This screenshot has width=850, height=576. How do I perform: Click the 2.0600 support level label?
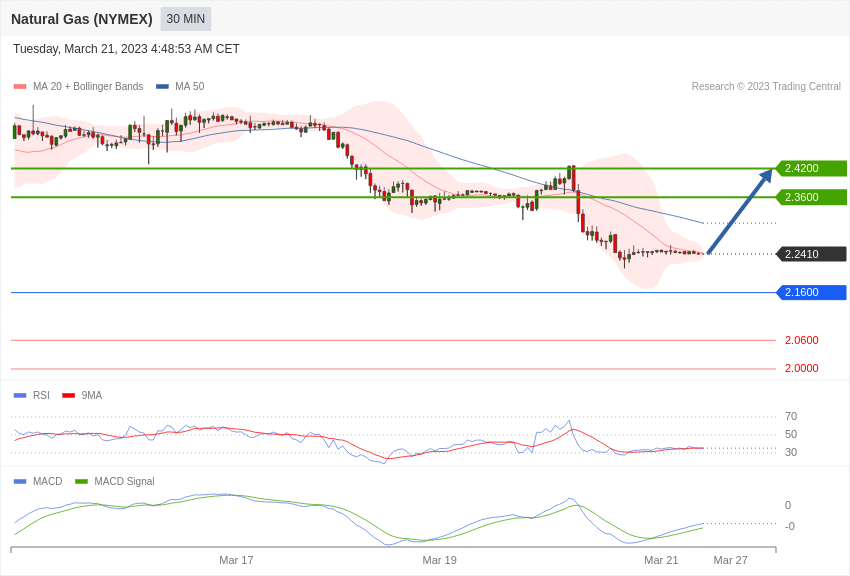(x=801, y=340)
